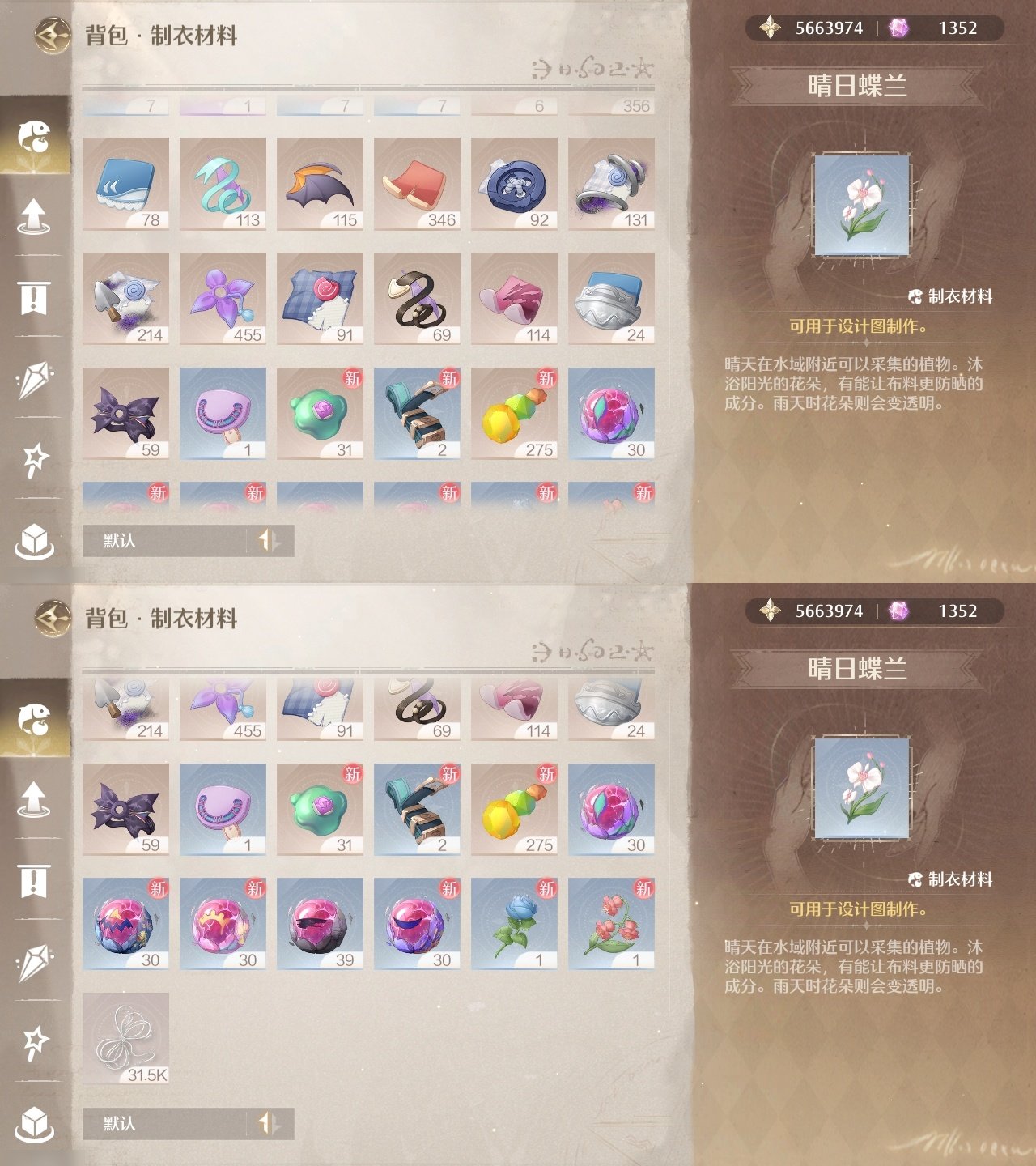1036x1166 pixels.
Task: Open the exclamation mark sidebar category in top panel
Action: tap(34, 297)
